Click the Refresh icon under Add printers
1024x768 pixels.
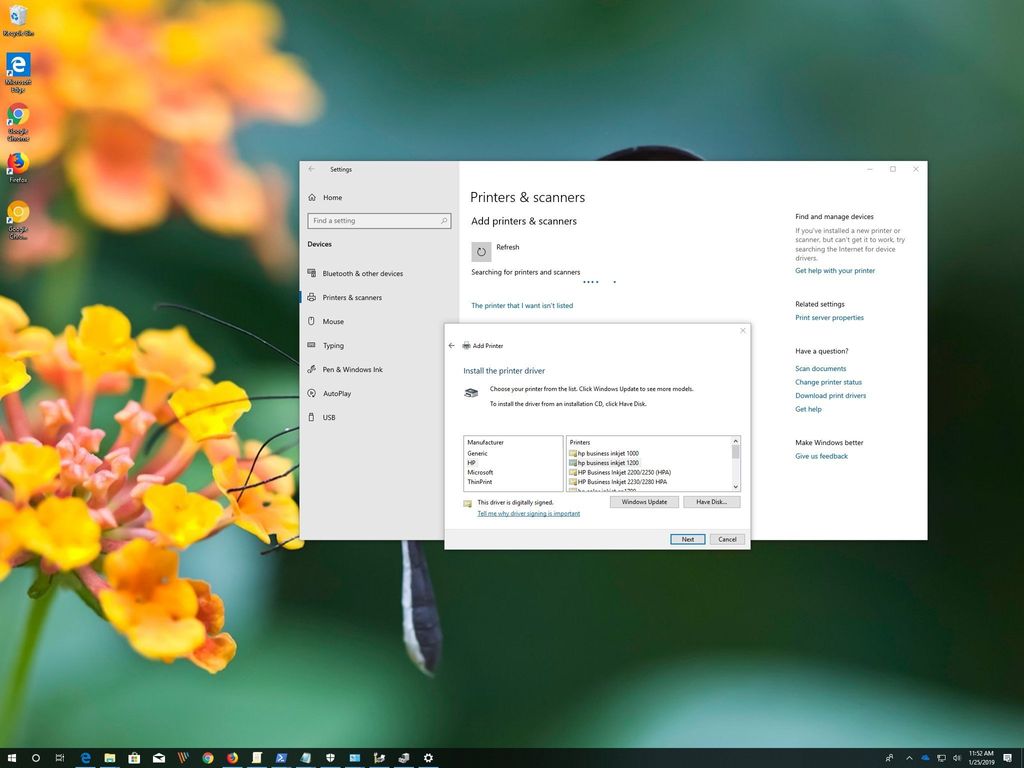tap(481, 251)
